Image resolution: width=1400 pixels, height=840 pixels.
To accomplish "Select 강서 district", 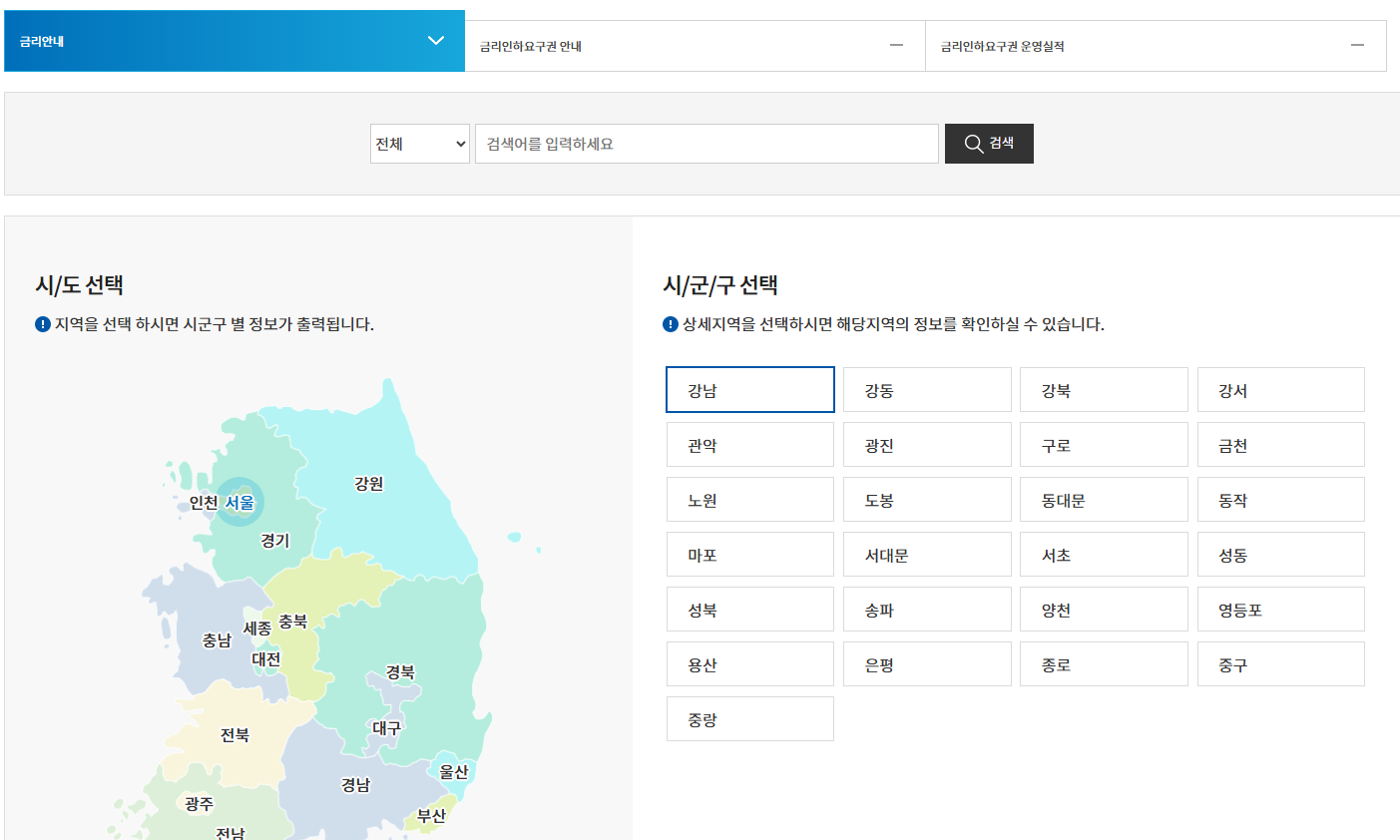I will [x=1281, y=390].
